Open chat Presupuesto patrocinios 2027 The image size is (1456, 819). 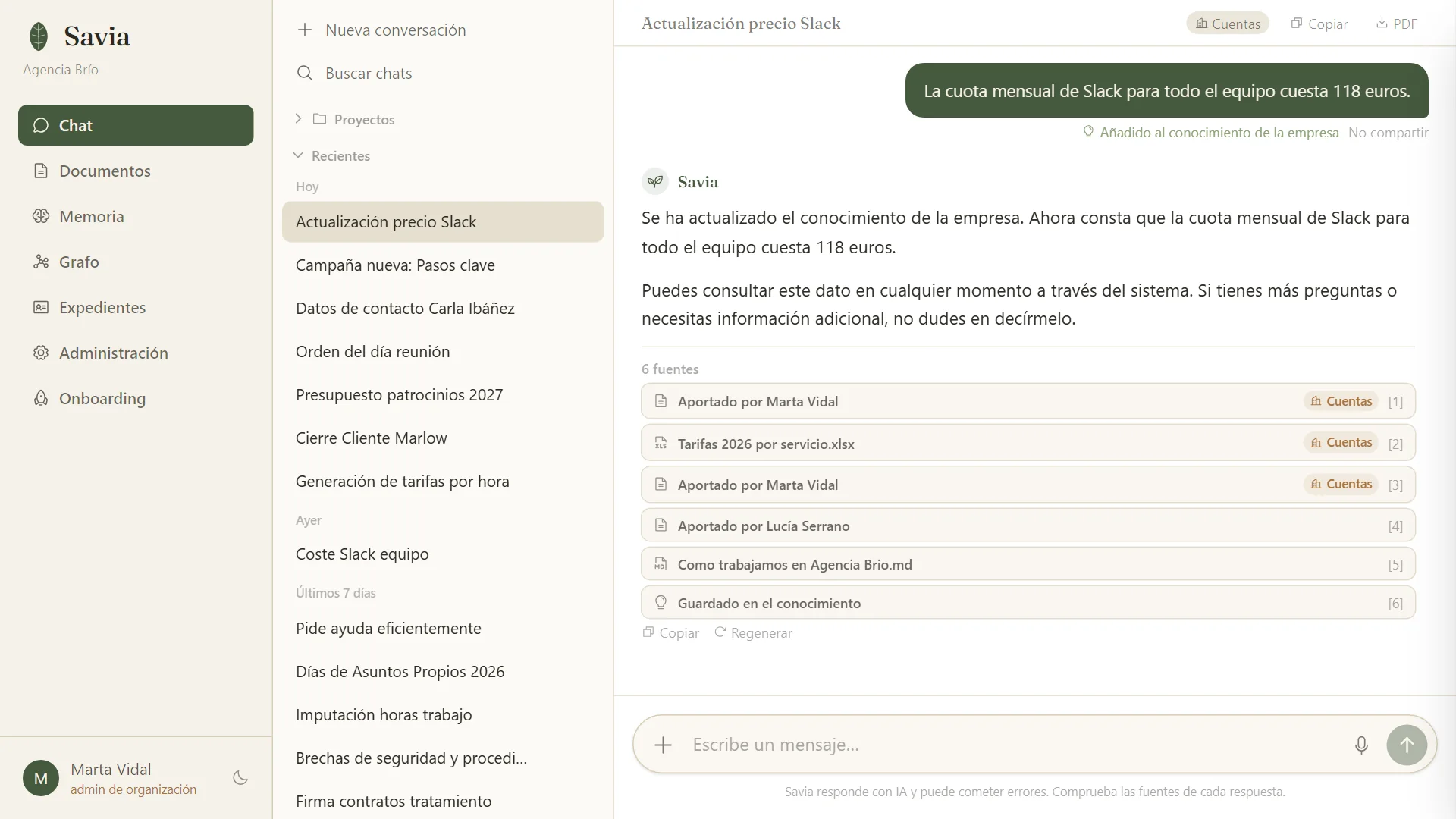443,395
